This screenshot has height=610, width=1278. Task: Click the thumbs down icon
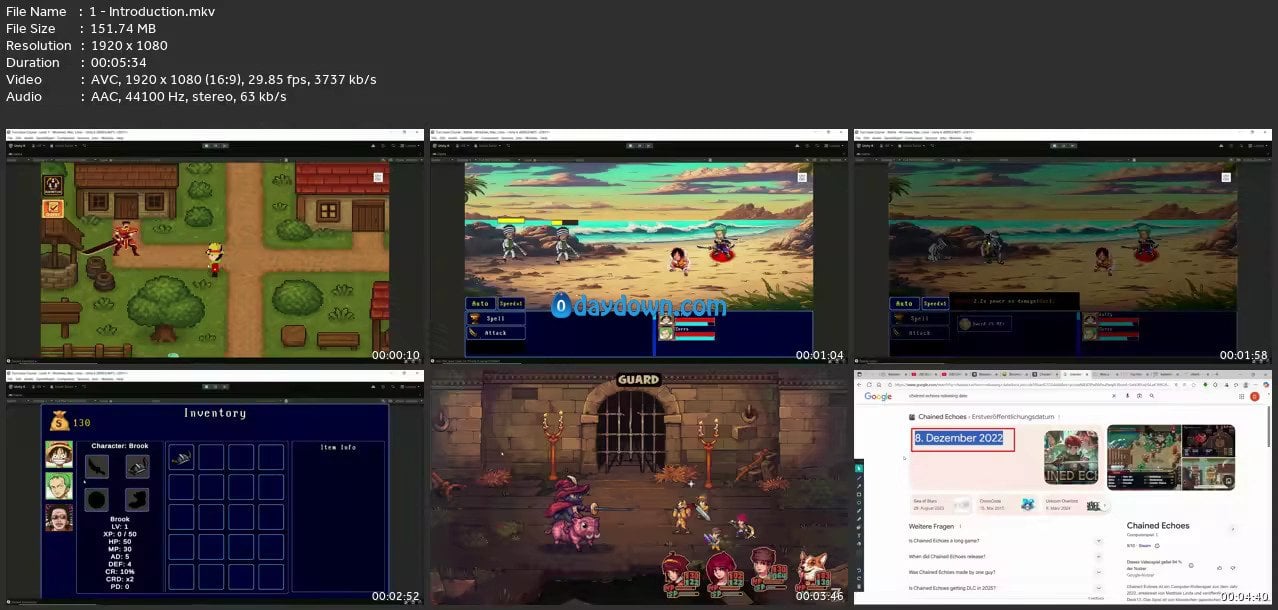pos(1233,567)
